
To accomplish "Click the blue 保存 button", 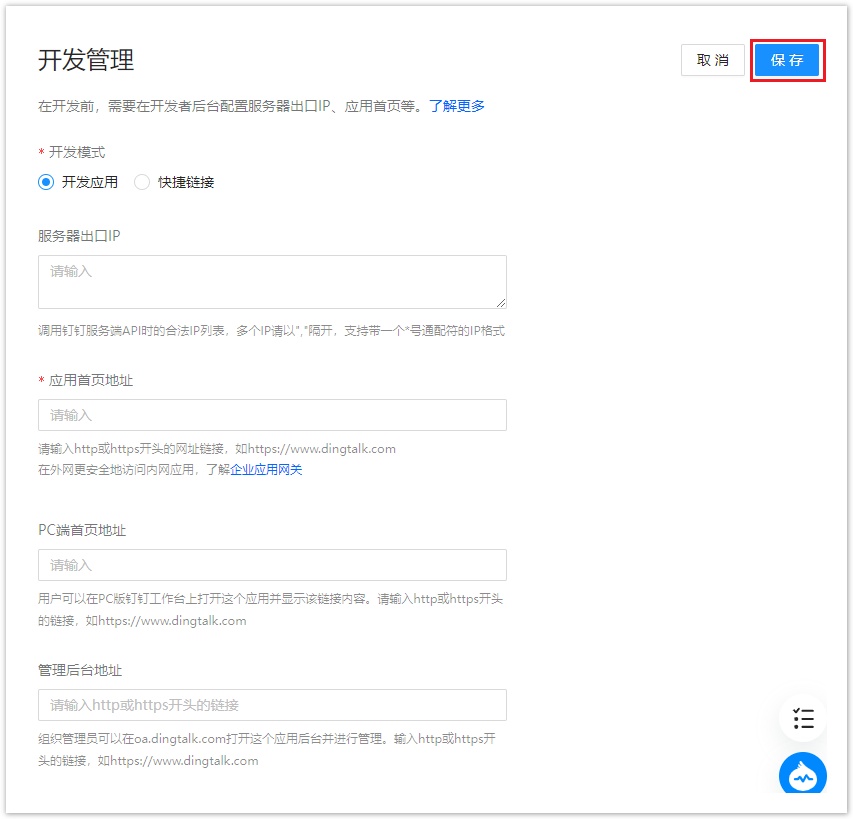I will pyautogui.click(x=787, y=60).
